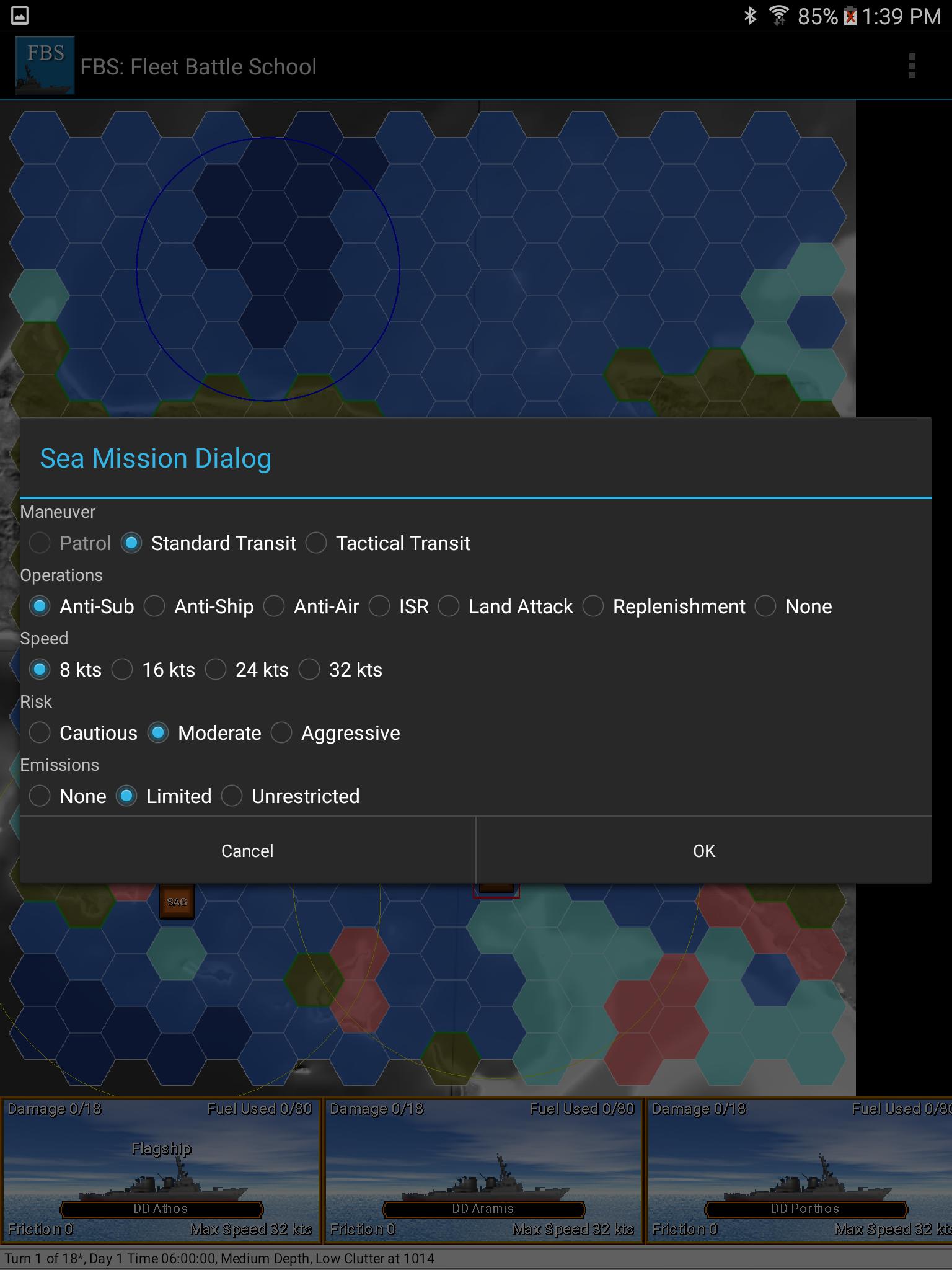The width and height of the screenshot is (952, 1270).
Task: Select the DD Aramis ship card
Action: [483, 1171]
